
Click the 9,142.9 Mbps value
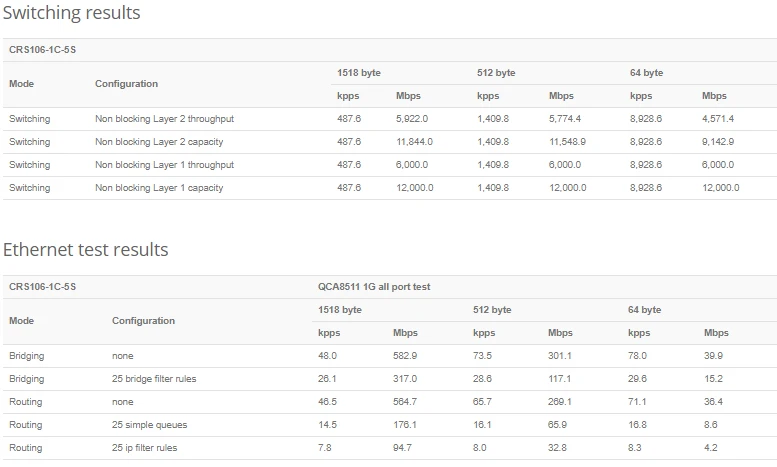(718, 142)
